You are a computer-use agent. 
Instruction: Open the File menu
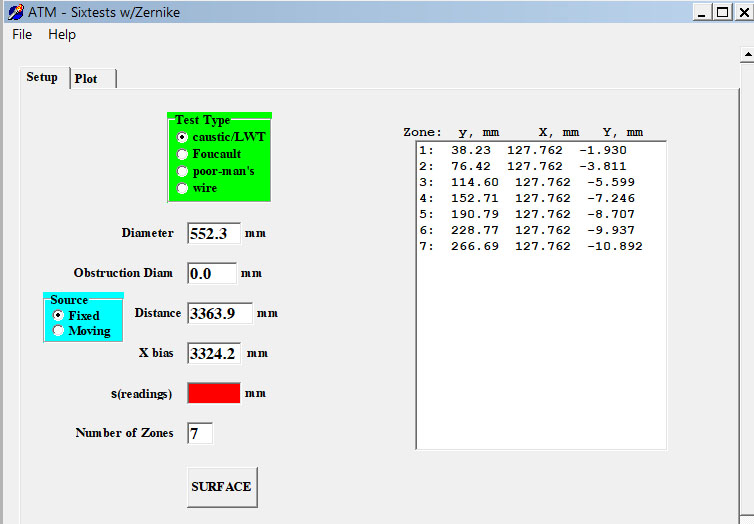pos(22,35)
